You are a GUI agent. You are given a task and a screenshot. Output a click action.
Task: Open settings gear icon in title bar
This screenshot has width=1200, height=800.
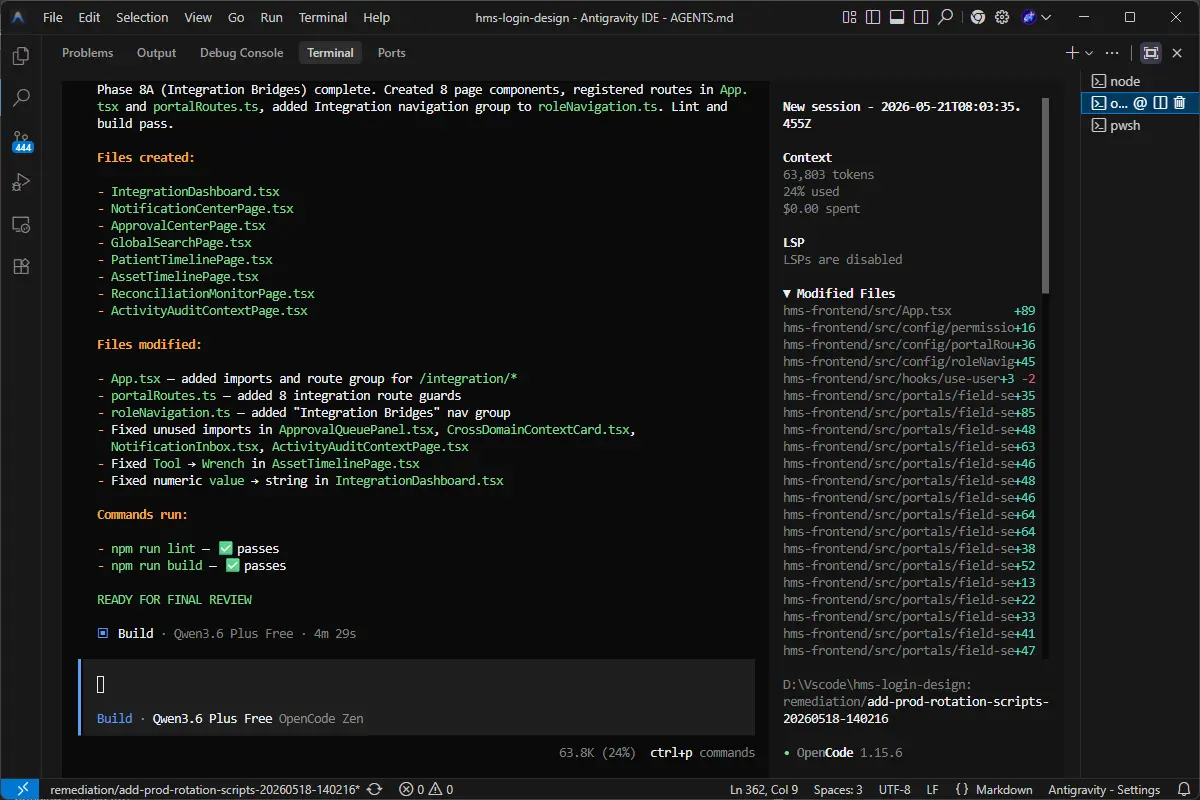tap(1001, 17)
